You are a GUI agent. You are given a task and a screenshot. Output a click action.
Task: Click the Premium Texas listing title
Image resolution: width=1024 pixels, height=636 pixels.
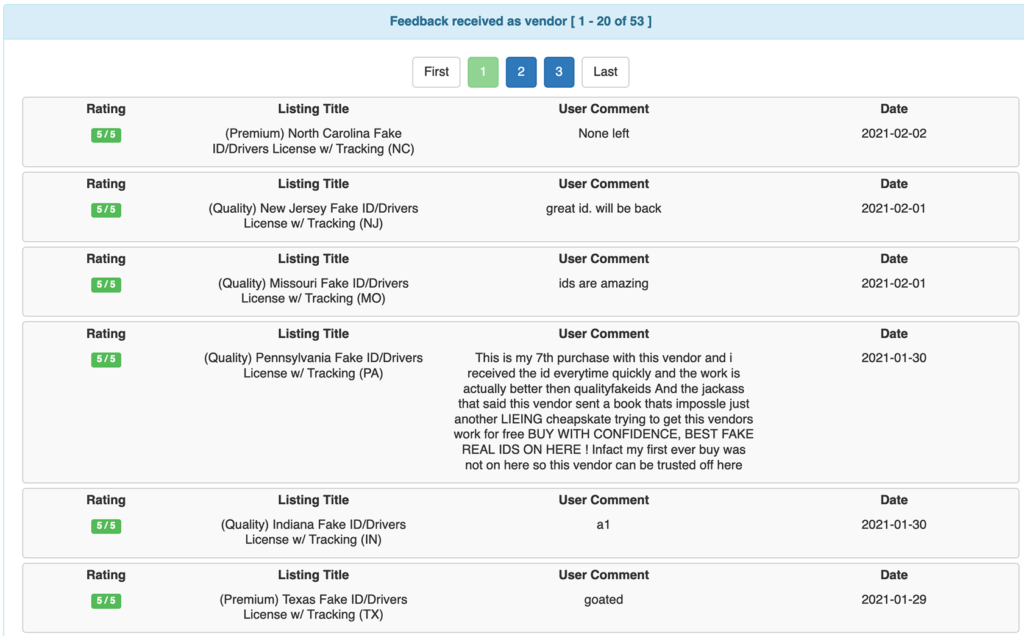(312, 606)
